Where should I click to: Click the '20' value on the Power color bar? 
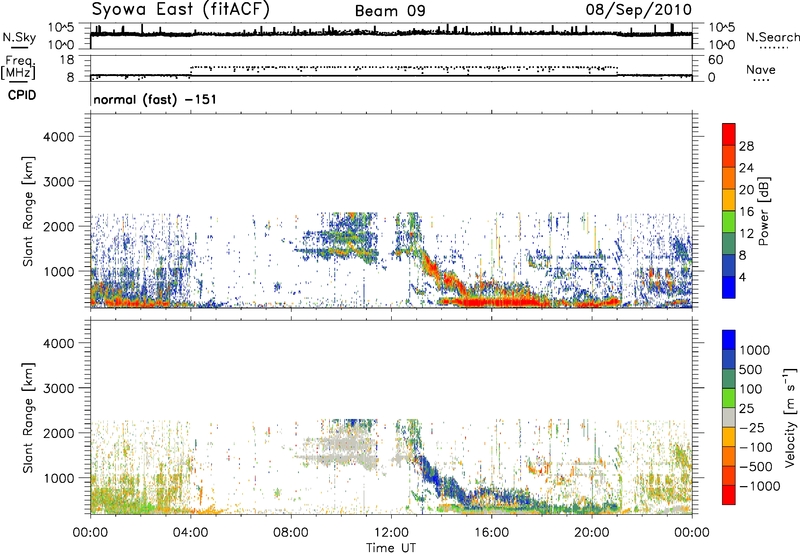click(x=746, y=190)
